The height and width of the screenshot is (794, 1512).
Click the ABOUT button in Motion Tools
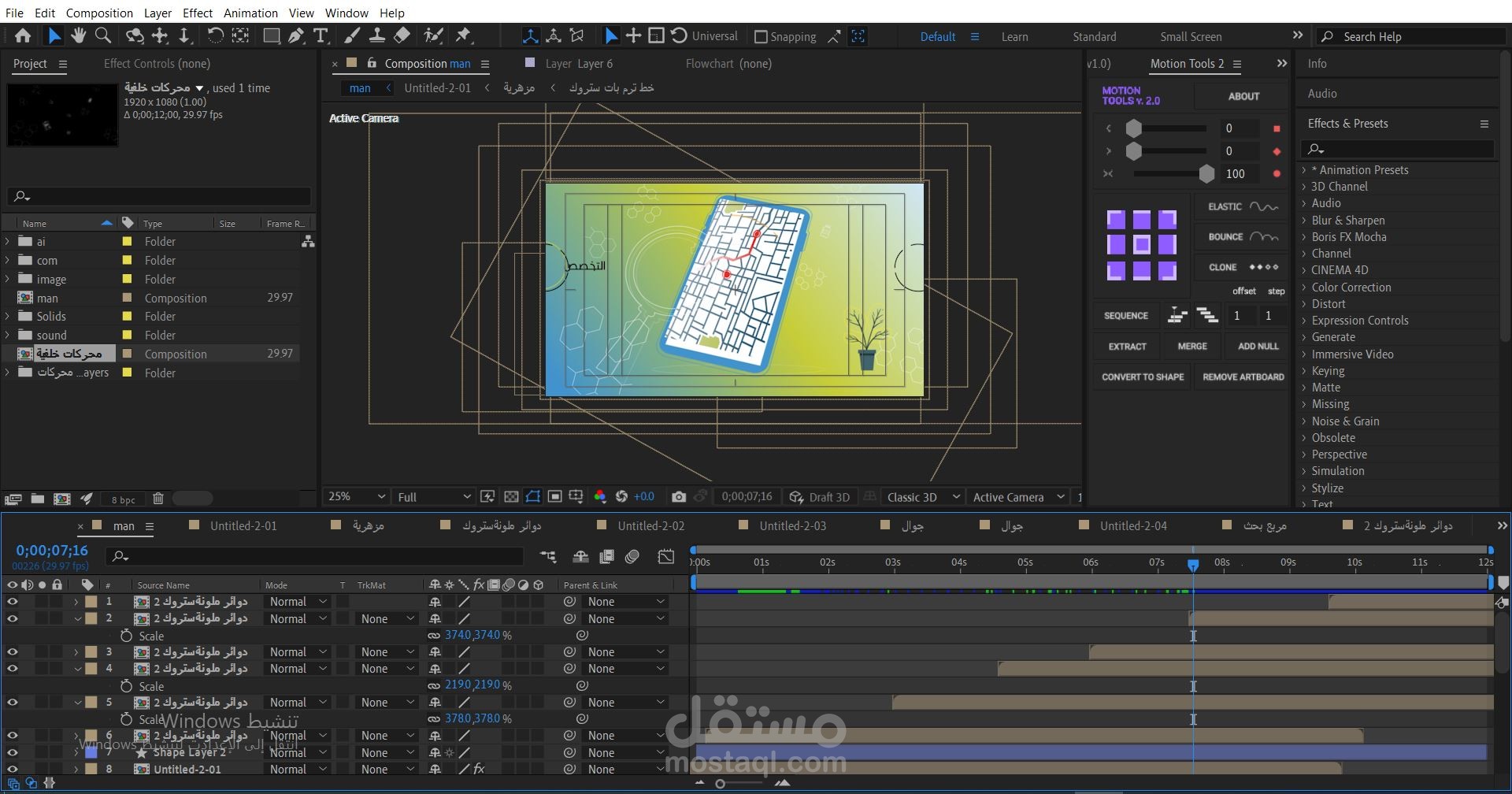pyautogui.click(x=1243, y=96)
